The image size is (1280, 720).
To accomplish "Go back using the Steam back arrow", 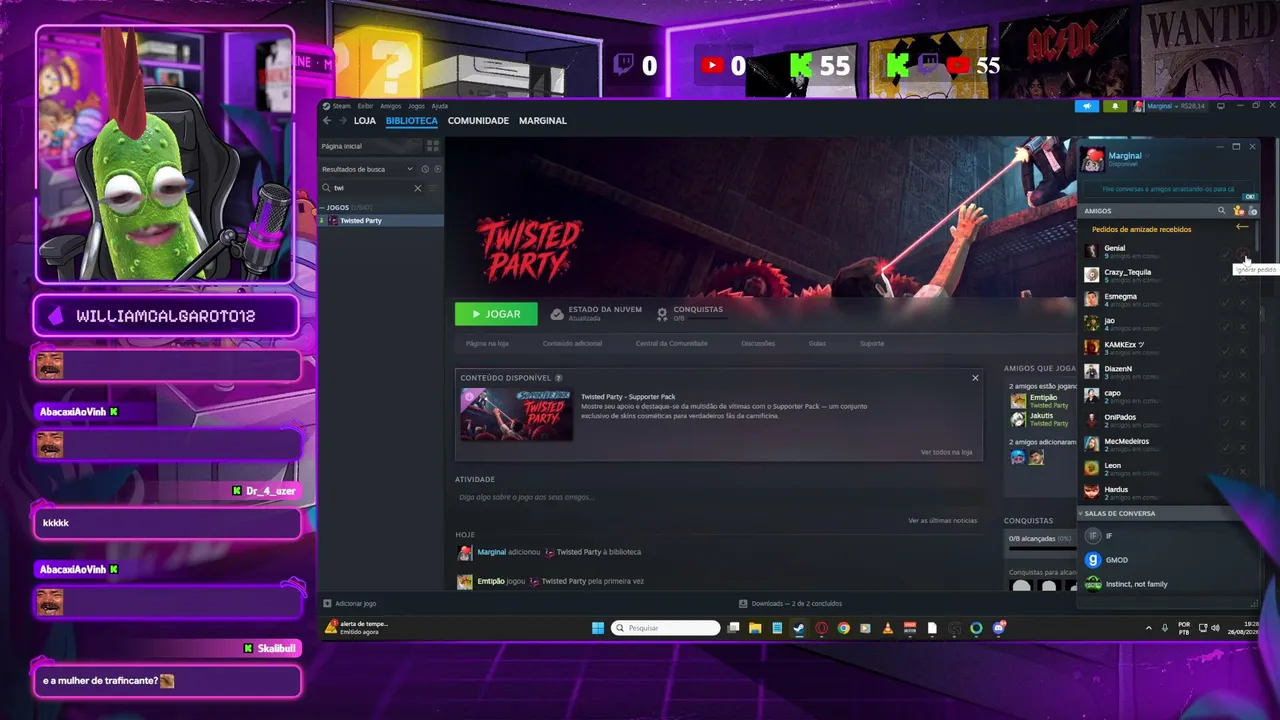I will pos(327,120).
